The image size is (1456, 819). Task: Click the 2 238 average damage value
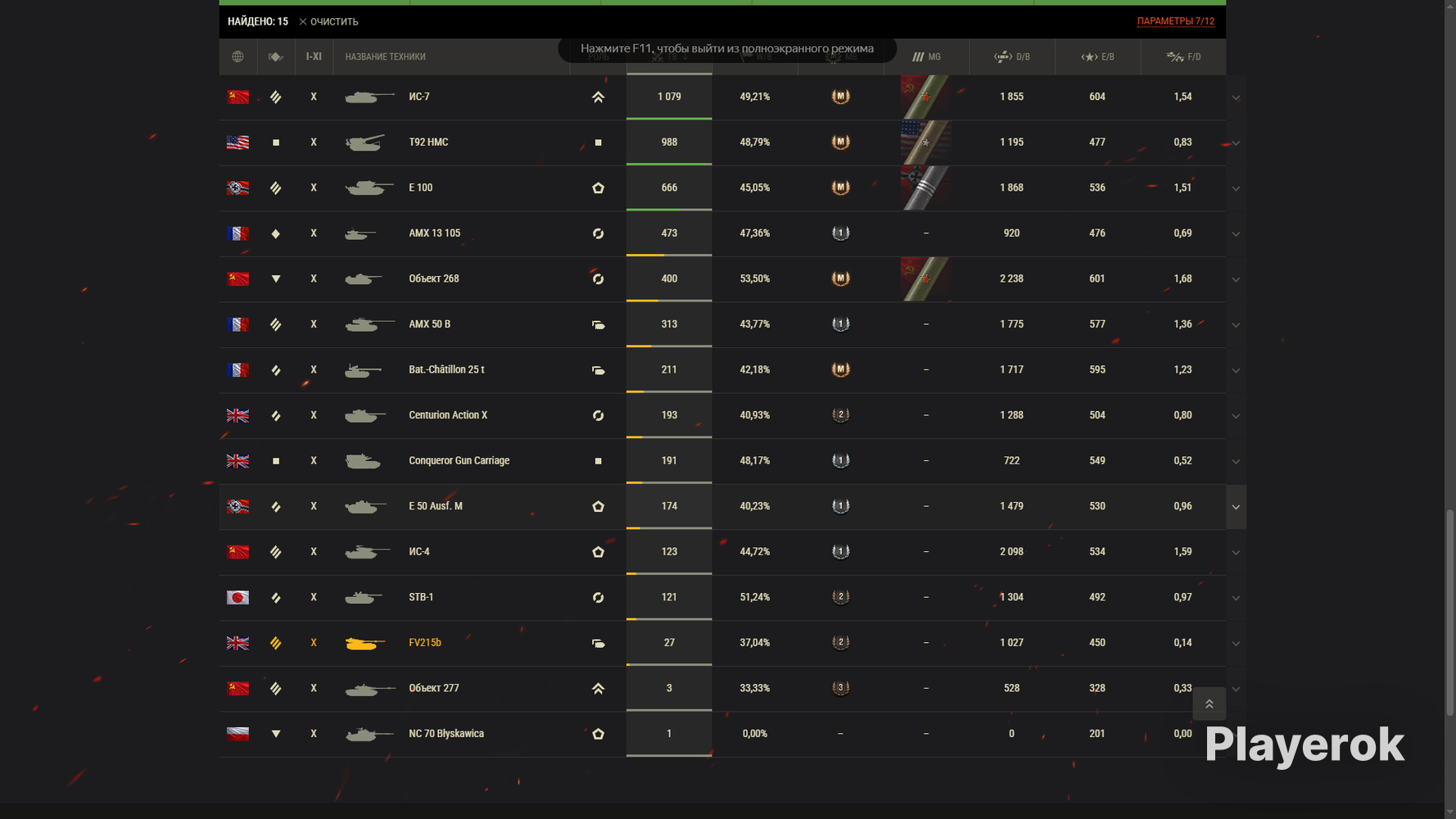[x=1011, y=278]
